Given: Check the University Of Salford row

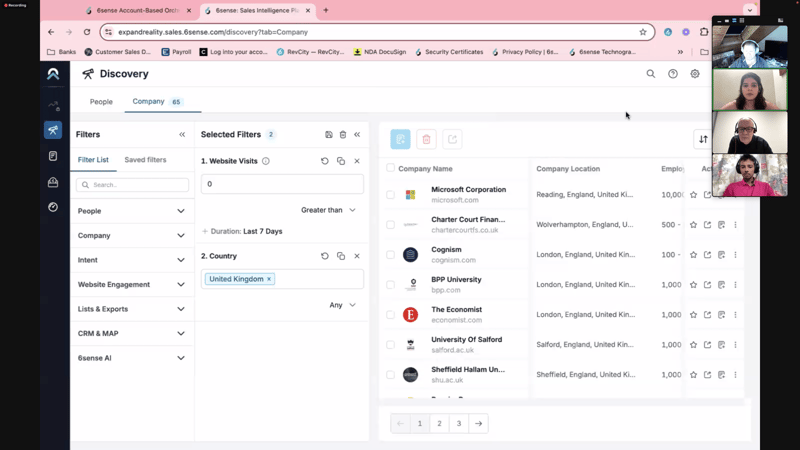Looking at the screenshot, I should click(x=390, y=345).
